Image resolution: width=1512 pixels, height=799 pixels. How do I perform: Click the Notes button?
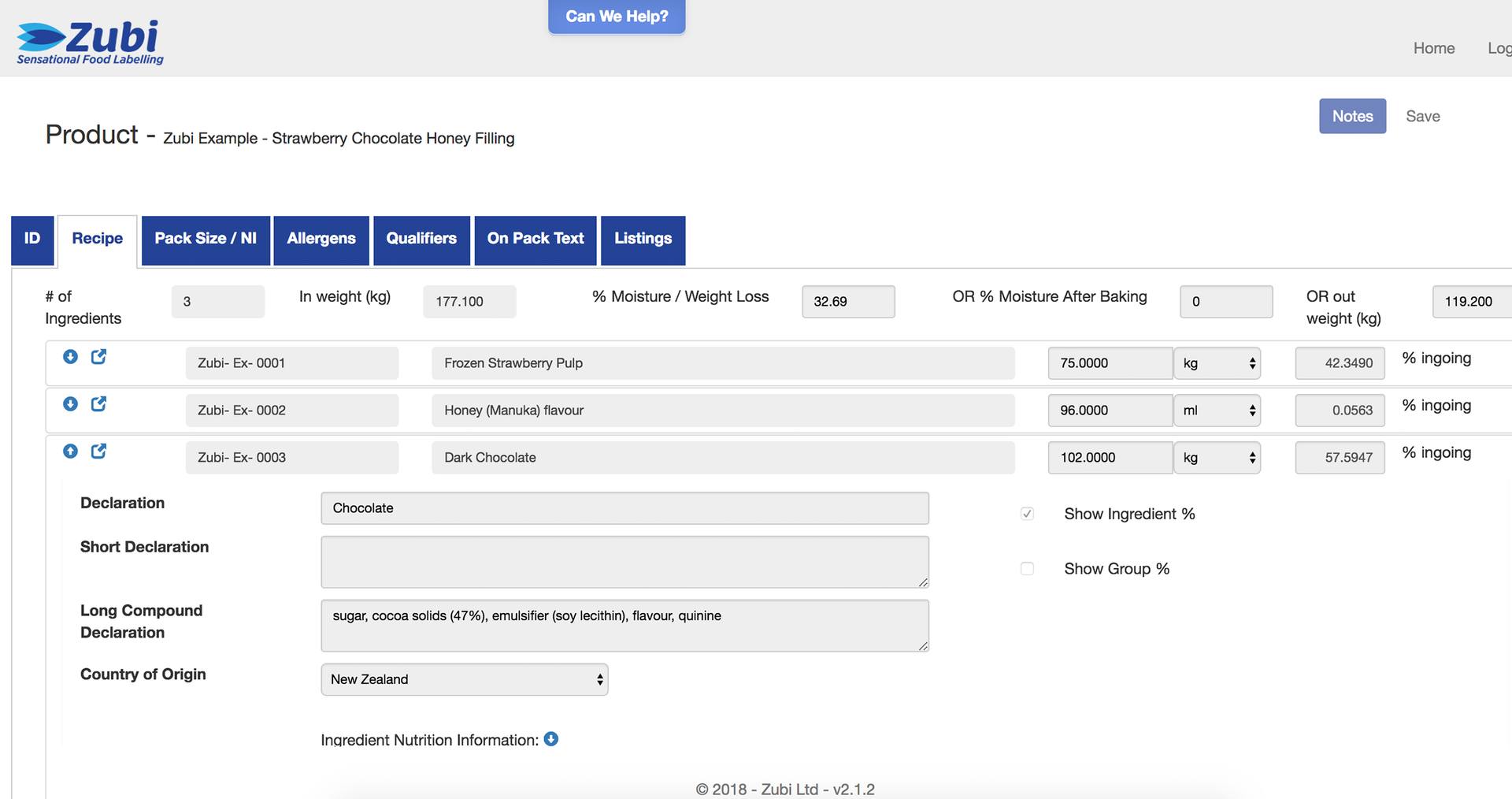(x=1352, y=116)
